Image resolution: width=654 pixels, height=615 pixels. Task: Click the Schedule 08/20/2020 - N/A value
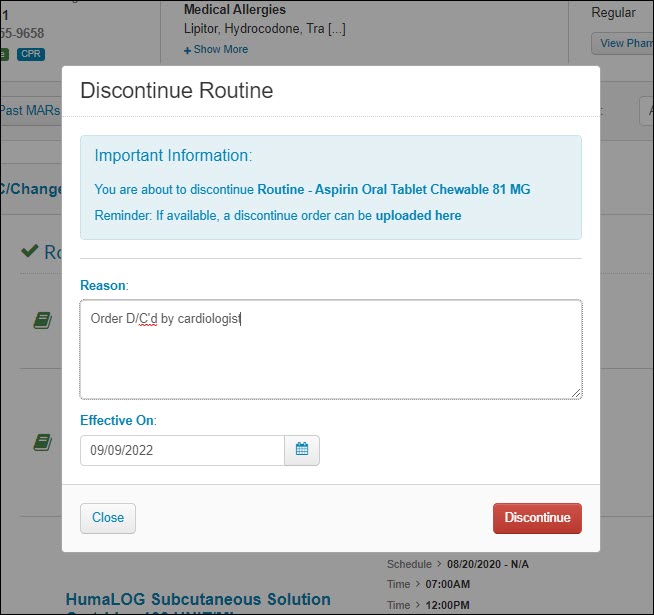point(488,564)
